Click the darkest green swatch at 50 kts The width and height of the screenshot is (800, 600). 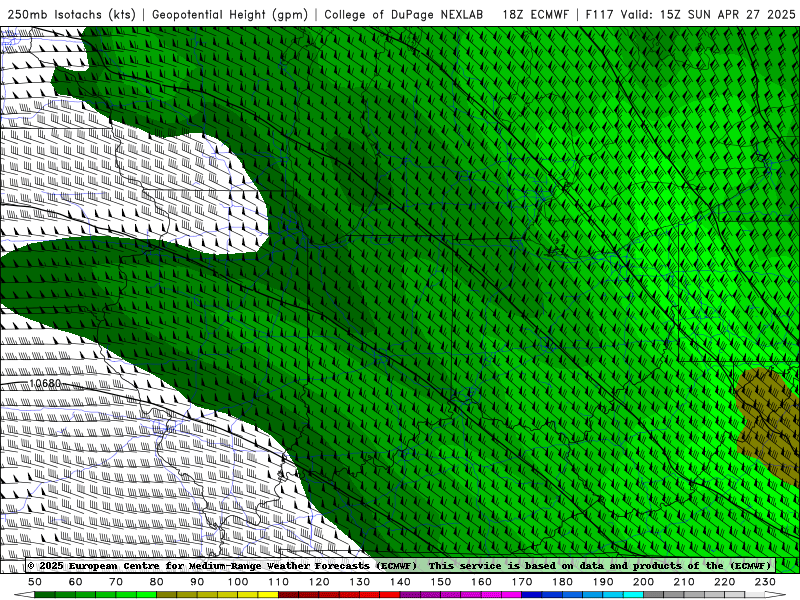pyautogui.click(x=45, y=594)
